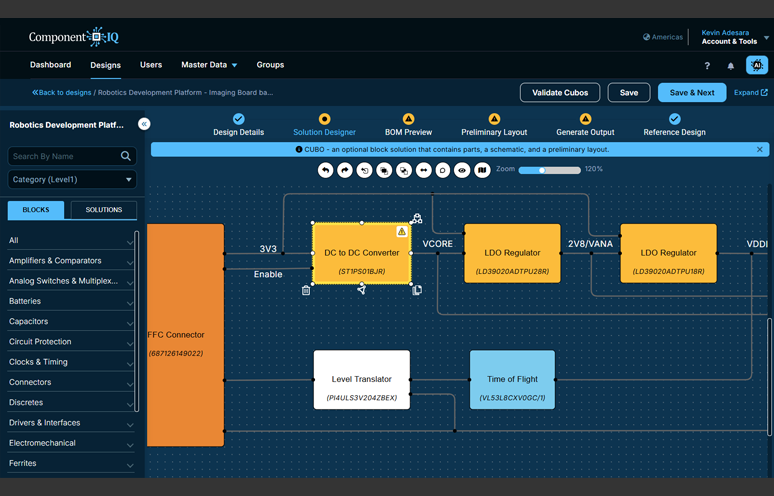Image resolution: width=774 pixels, height=496 pixels.
Task: Go to Reference Design step
Action: [674, 125]
